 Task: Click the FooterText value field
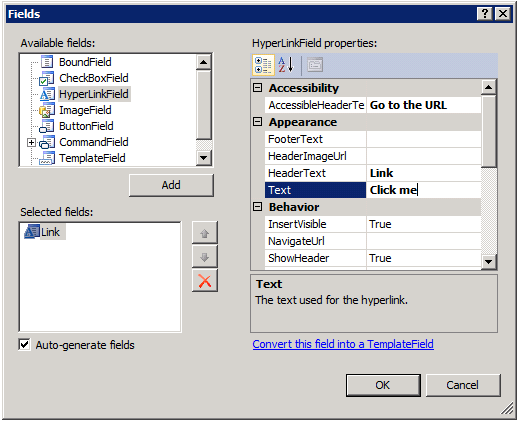click(423, 139)
